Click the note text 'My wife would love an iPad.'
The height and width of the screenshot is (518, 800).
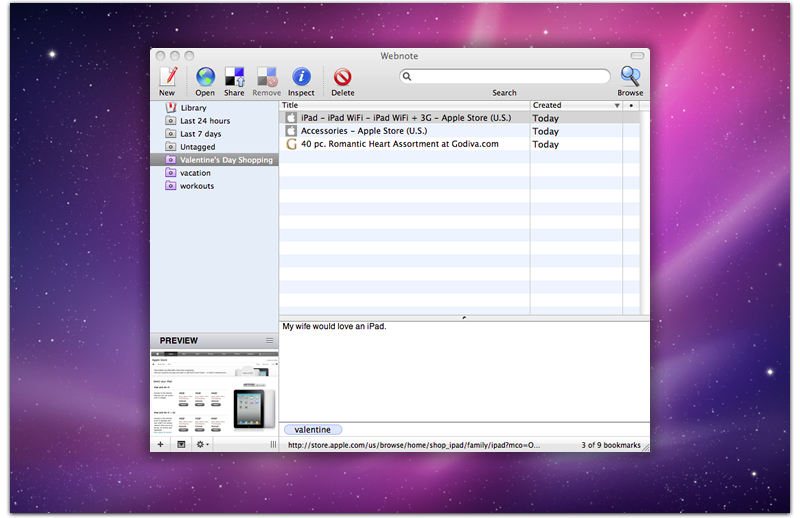tap(334, 326)
